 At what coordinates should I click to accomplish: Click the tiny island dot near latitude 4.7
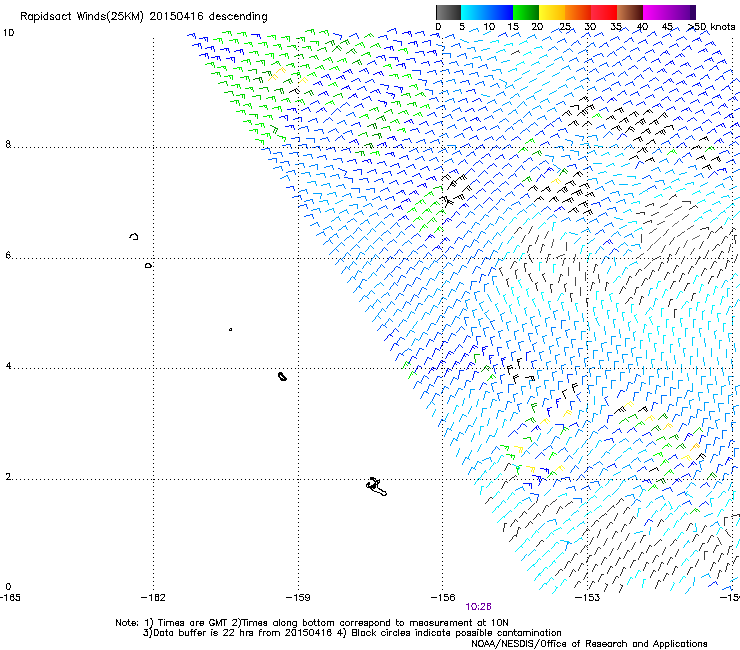230,329
